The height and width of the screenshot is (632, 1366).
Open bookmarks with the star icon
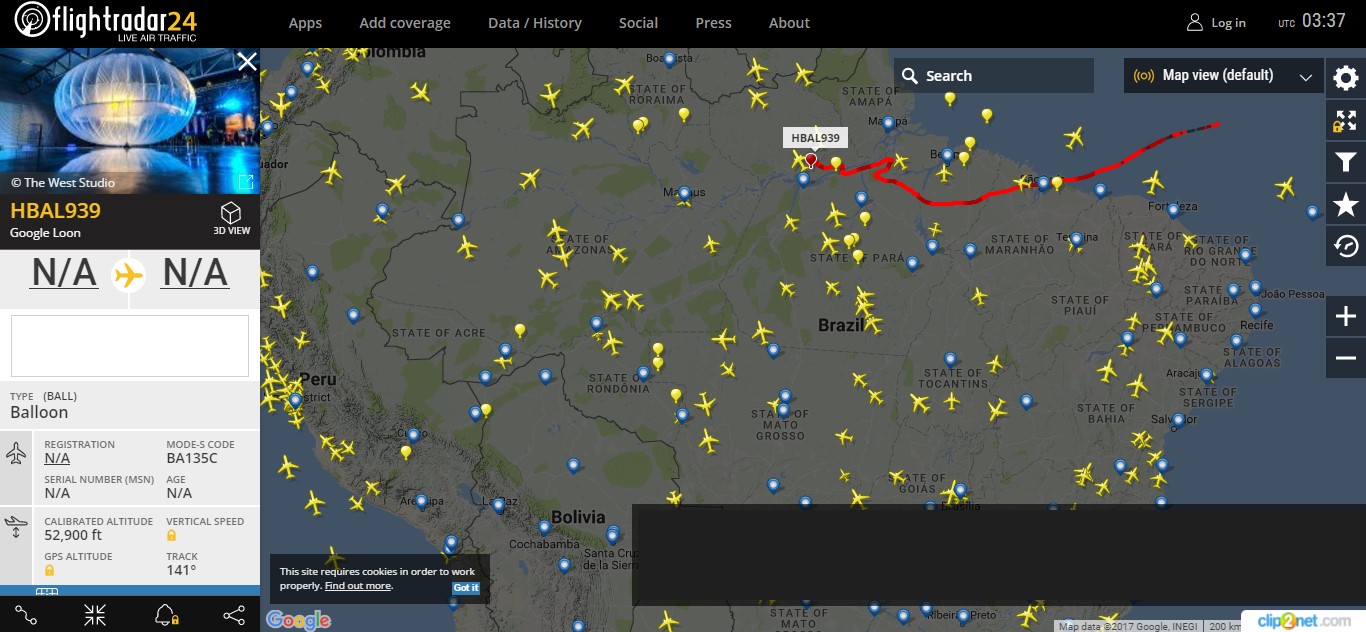1346,205
